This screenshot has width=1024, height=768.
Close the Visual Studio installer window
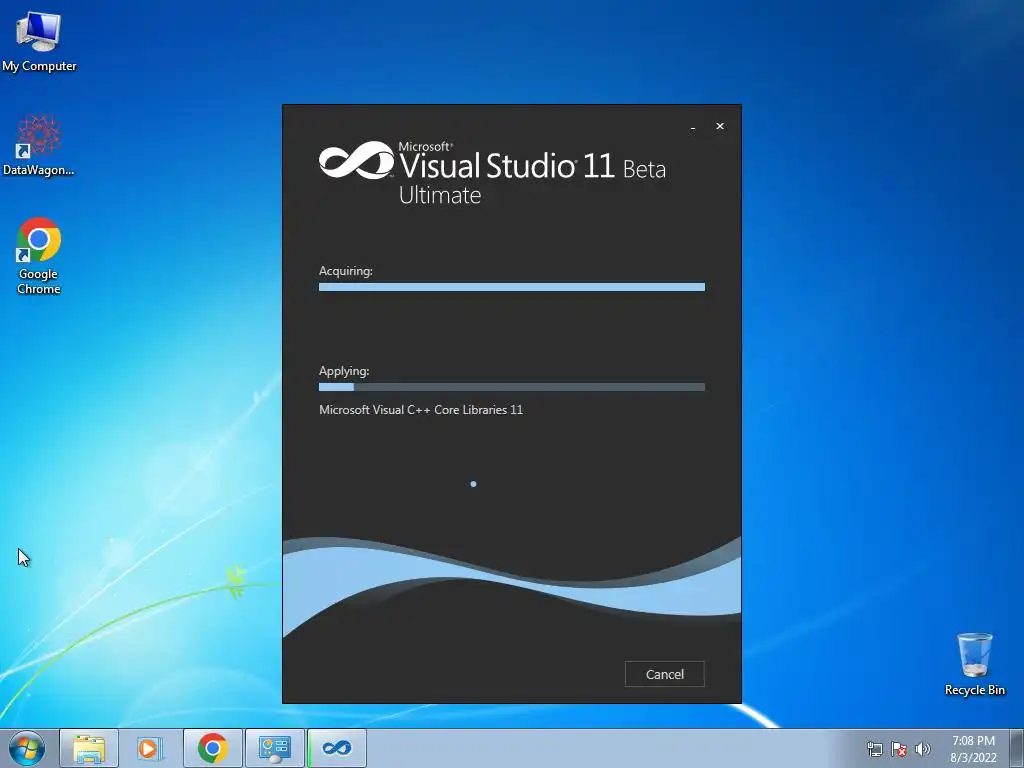click(720, 126)
